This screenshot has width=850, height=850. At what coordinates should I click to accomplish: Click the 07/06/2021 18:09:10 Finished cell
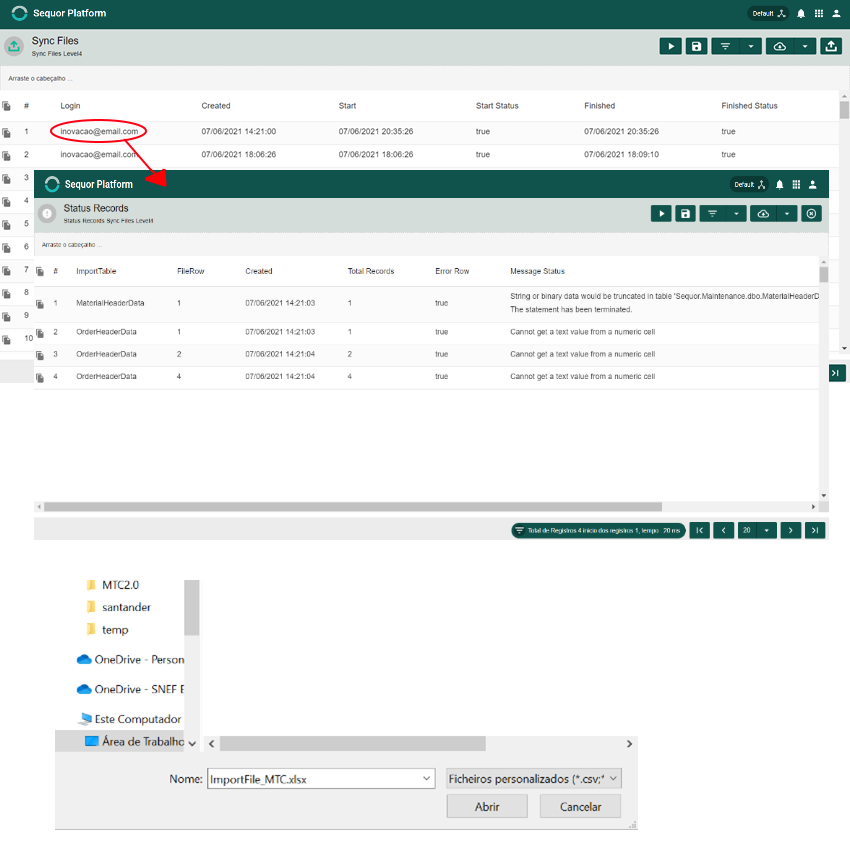tap(621, 154)
